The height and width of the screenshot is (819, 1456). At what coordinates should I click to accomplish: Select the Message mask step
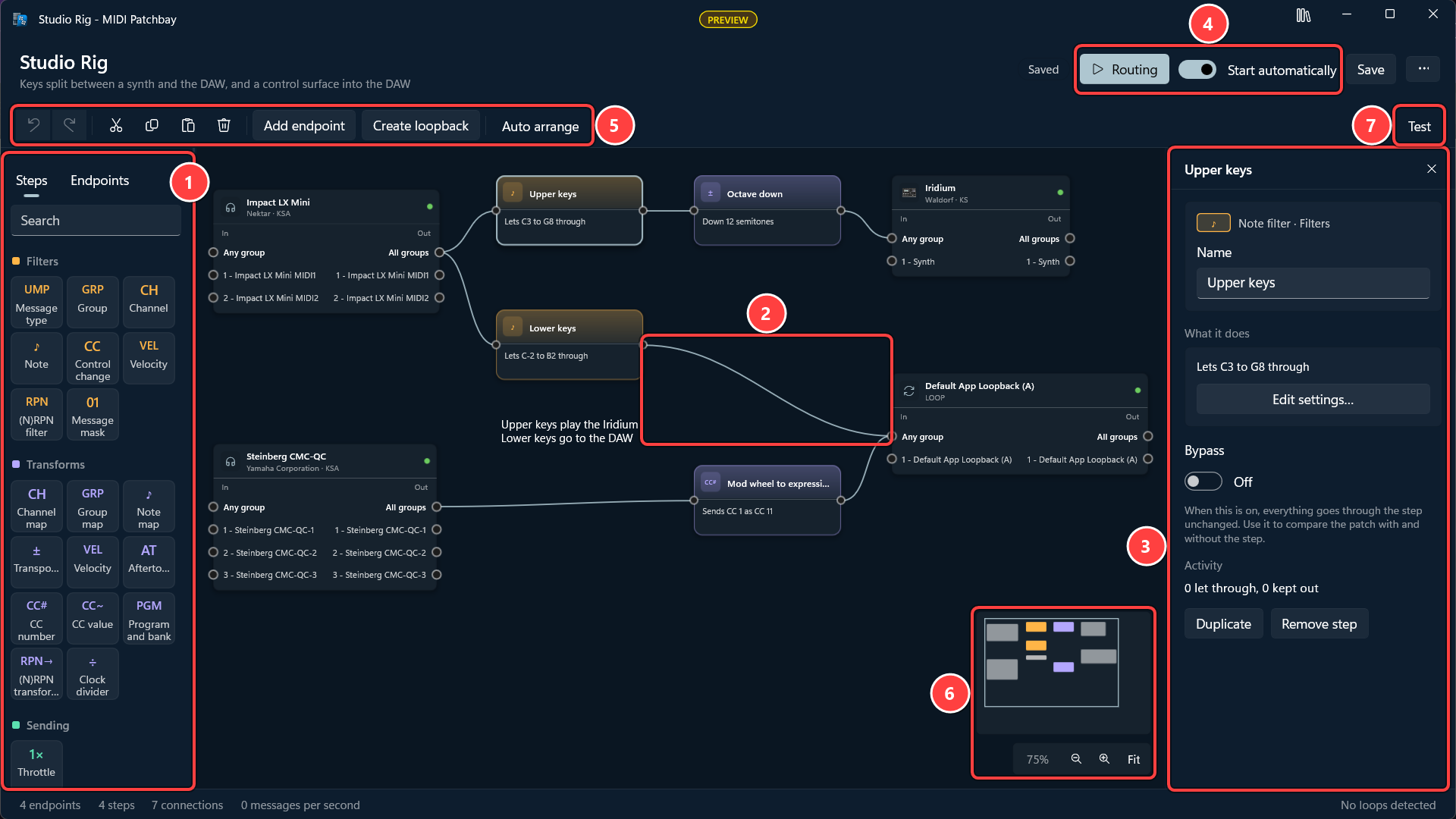pos(93,415)
